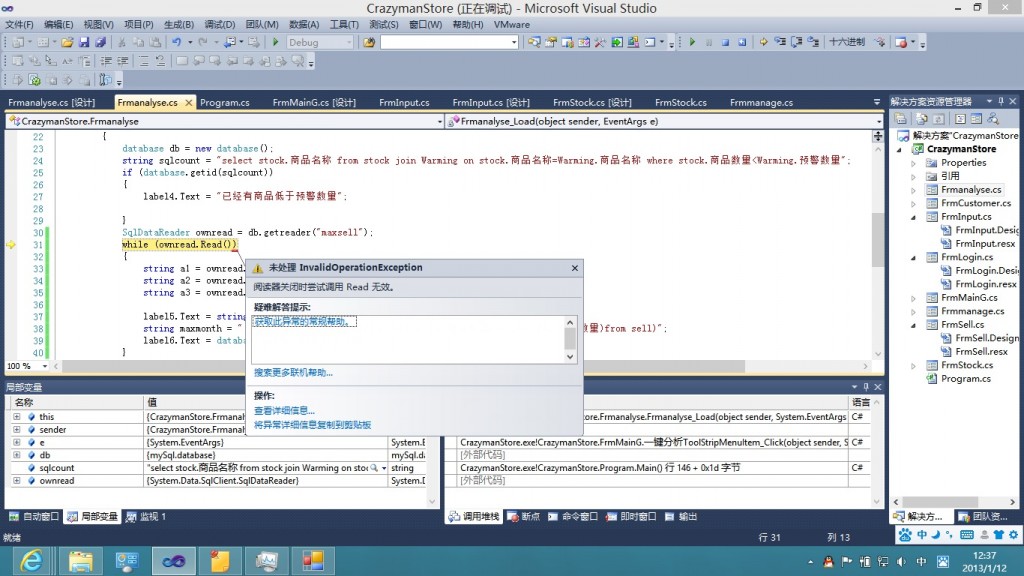Click Show All Files in Solution Explorer

click(x=921, y=119)
